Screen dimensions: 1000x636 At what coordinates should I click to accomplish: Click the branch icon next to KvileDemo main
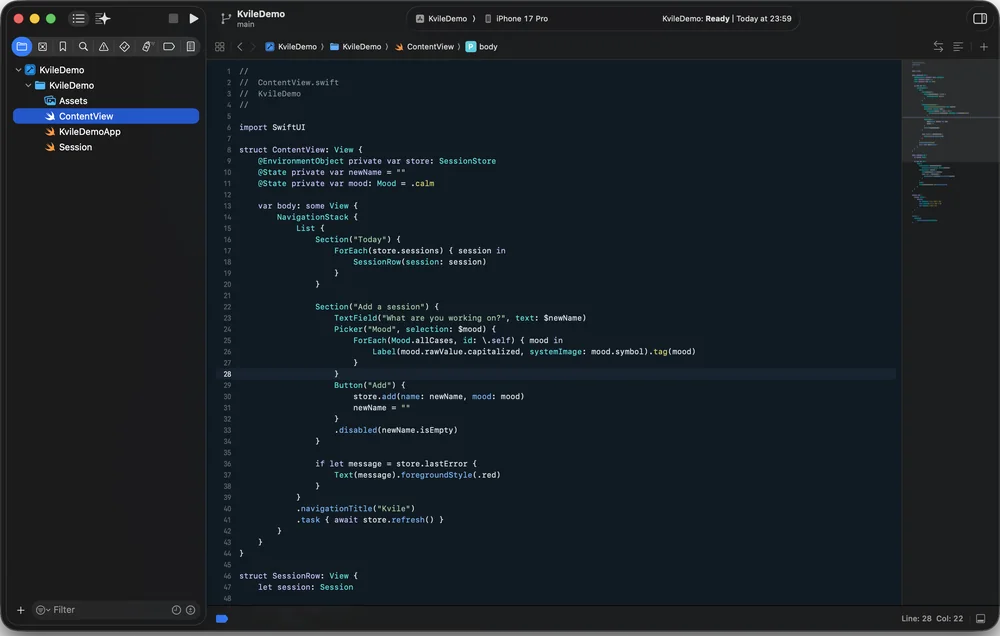click(x=225, y=18)
